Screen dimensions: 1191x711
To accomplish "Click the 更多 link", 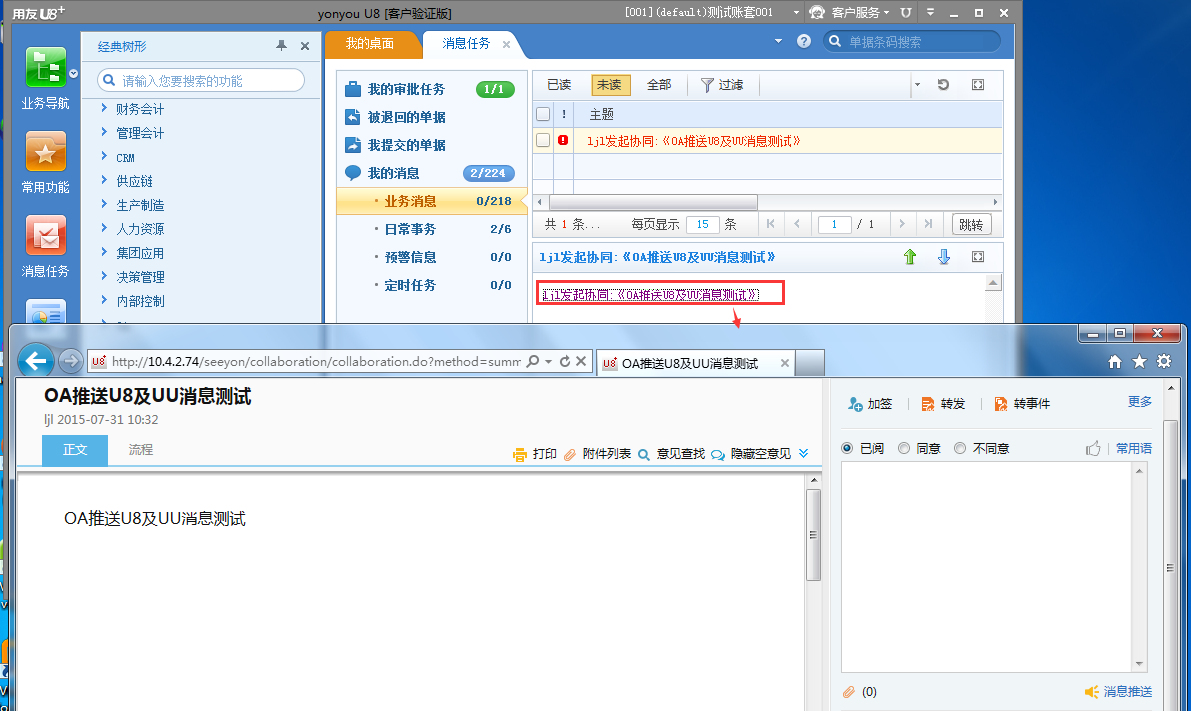I will point(1139,402).
